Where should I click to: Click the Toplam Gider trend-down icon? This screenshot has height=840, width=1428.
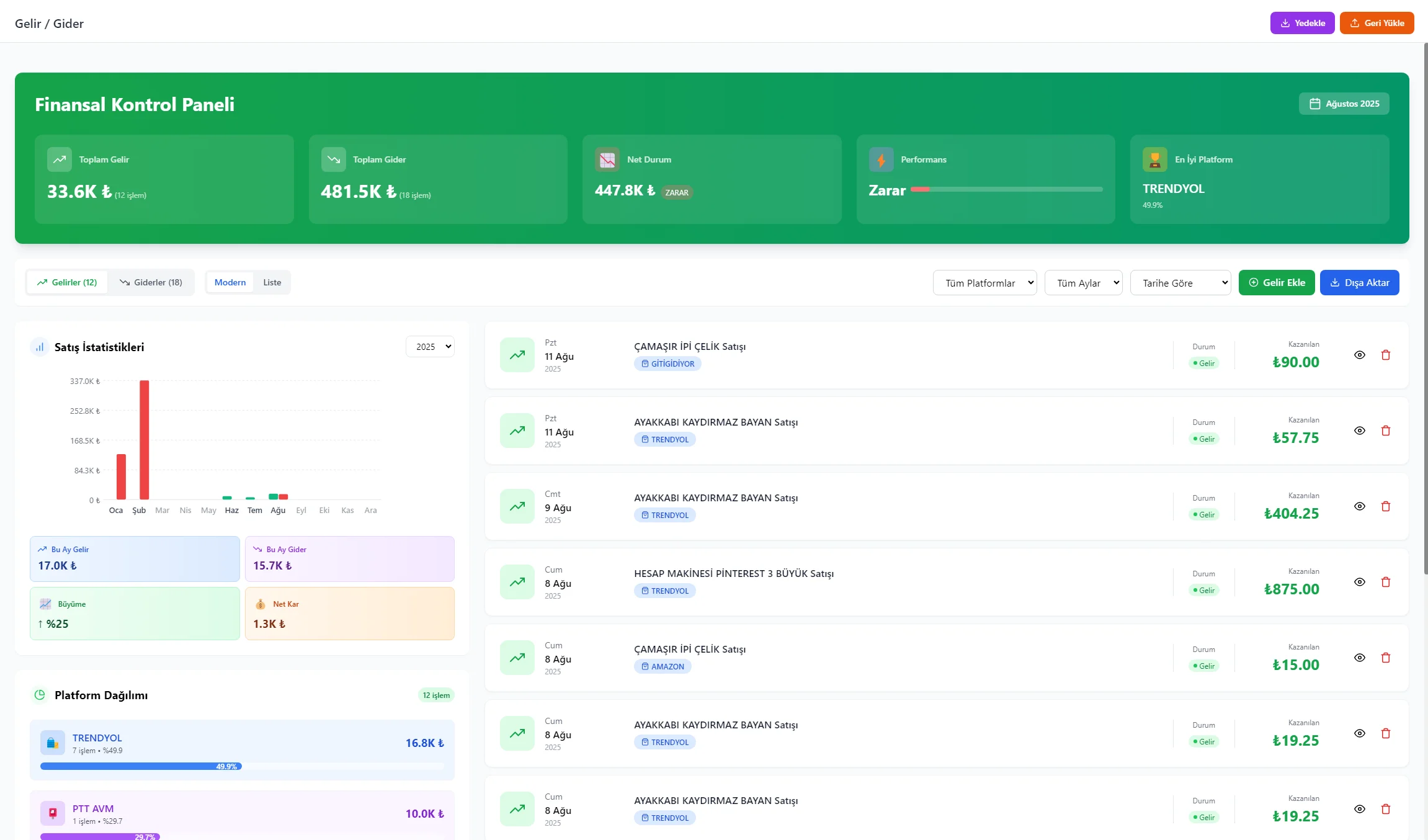pos(334,159)
